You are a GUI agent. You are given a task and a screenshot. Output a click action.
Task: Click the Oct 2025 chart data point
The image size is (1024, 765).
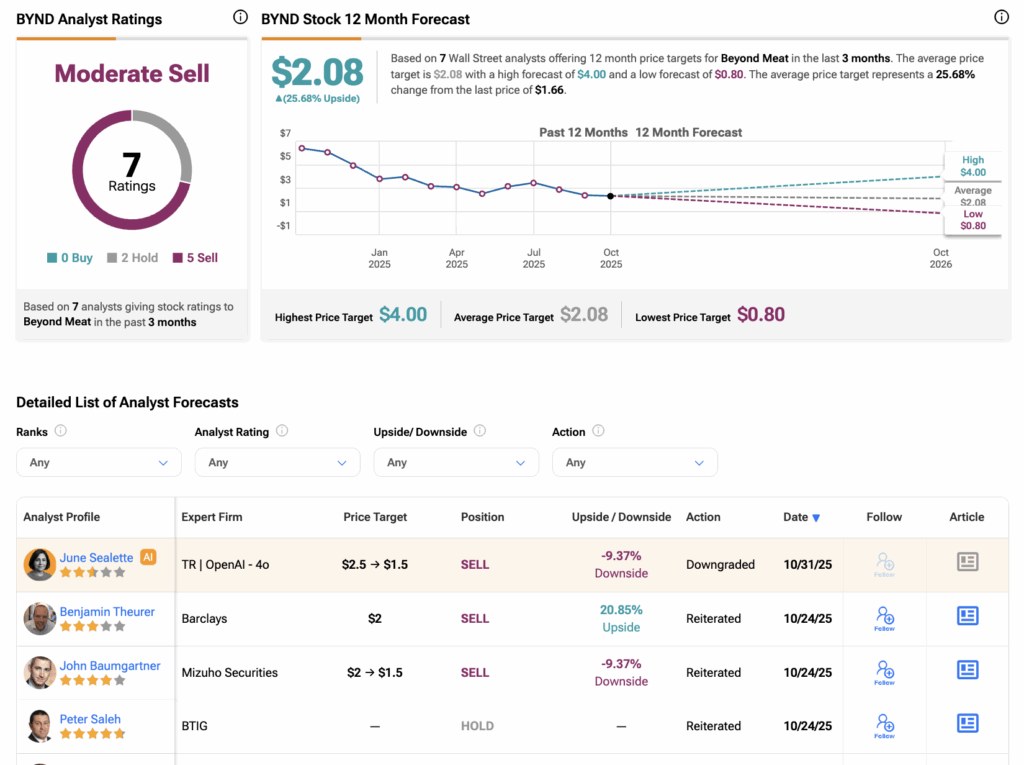[611, 196]
